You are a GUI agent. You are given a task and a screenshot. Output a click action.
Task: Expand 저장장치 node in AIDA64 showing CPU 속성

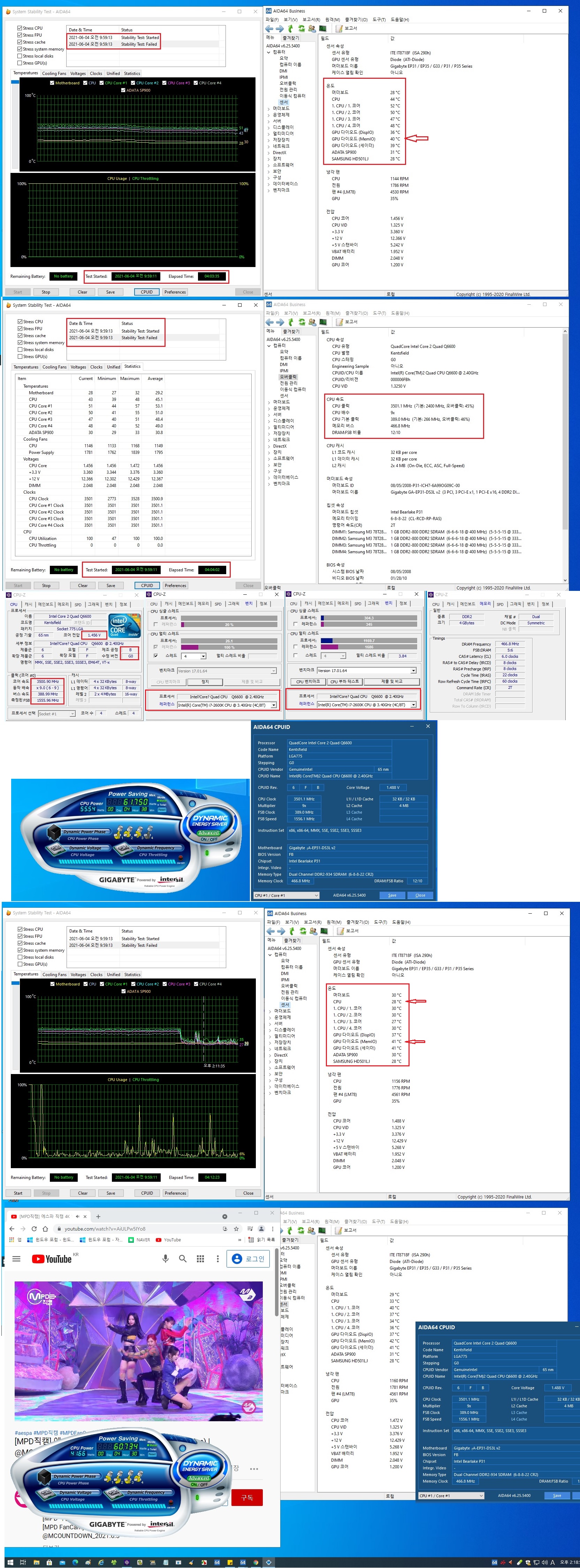point(269,433)
